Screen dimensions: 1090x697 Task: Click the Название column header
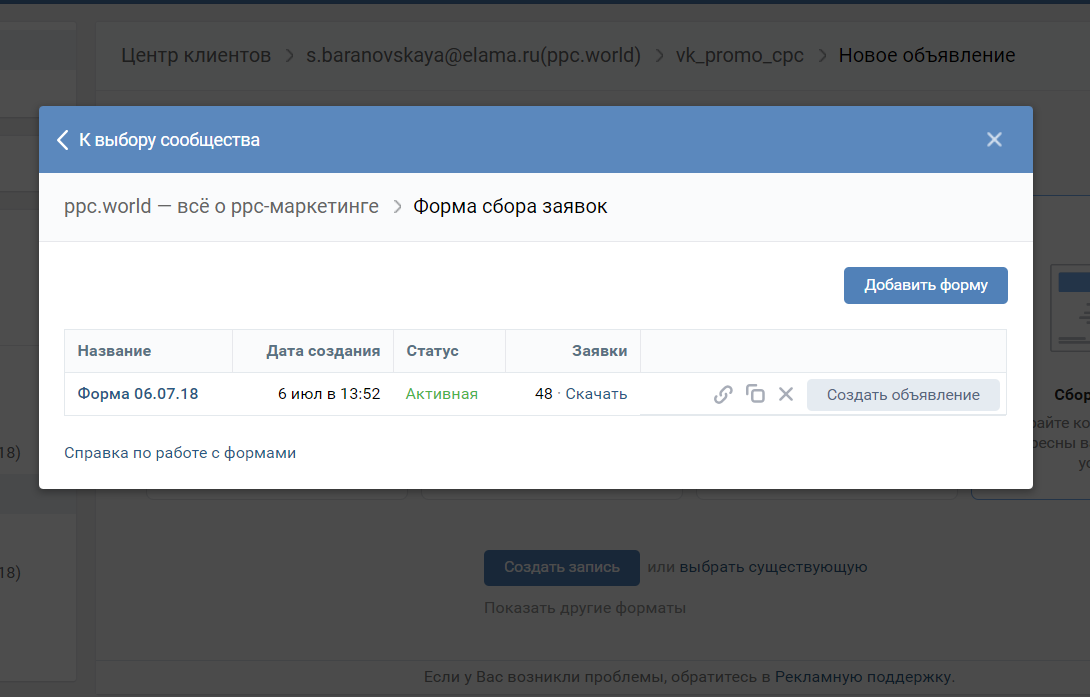114,351
